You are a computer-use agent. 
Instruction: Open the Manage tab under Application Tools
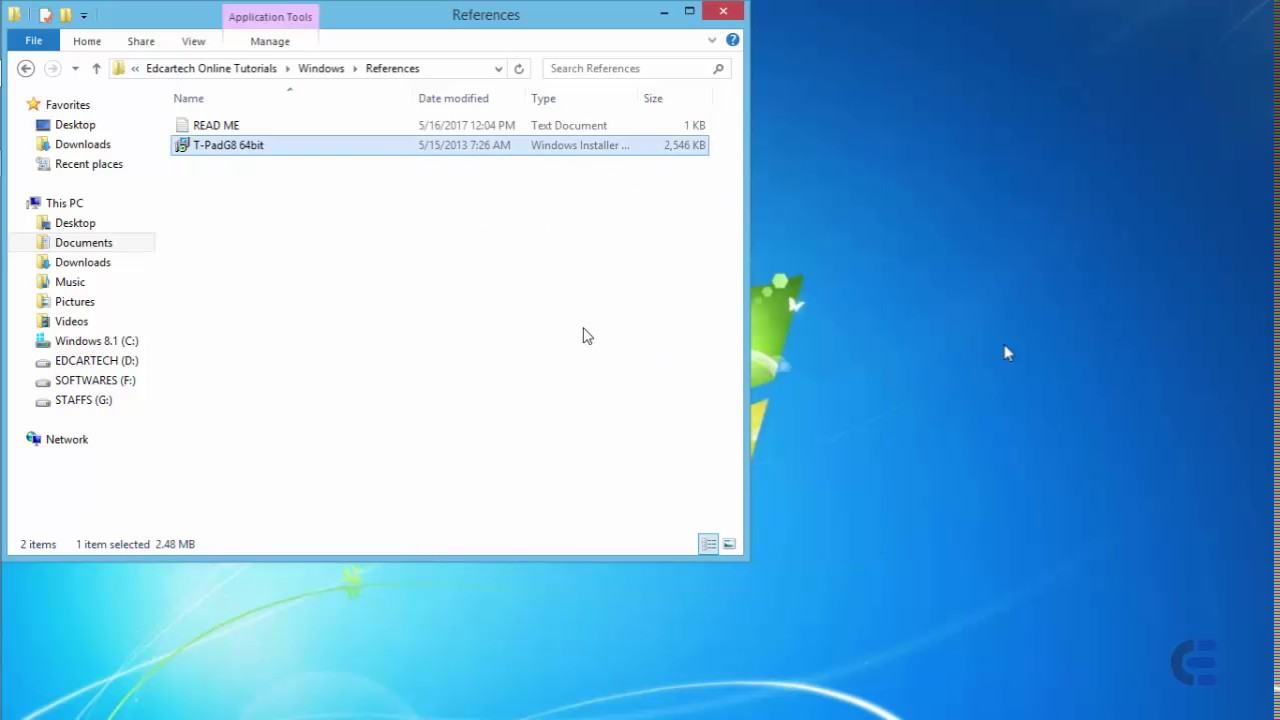[x=270, y=41]
